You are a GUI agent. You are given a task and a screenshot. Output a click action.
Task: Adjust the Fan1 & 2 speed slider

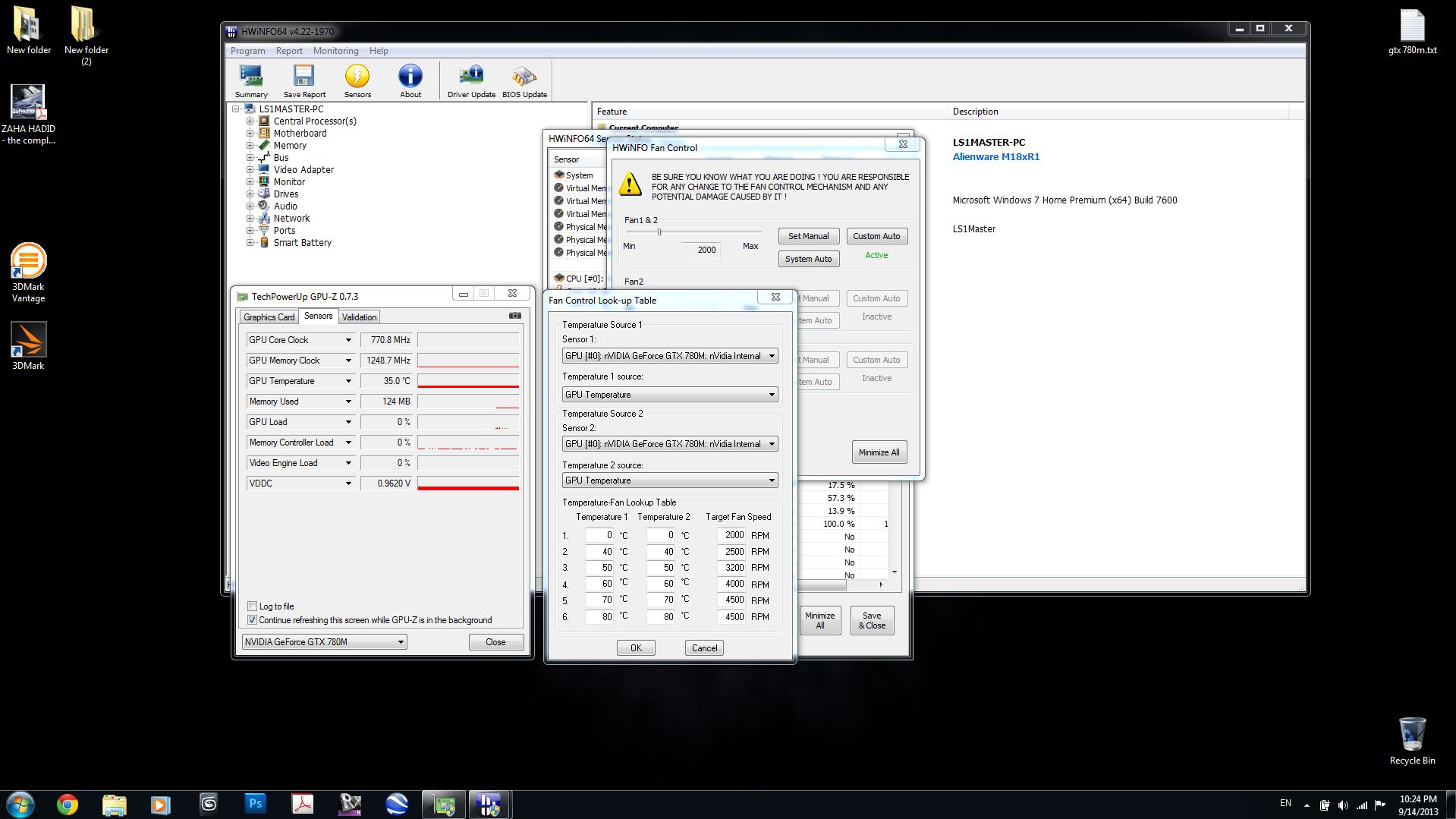pos(659,232)
